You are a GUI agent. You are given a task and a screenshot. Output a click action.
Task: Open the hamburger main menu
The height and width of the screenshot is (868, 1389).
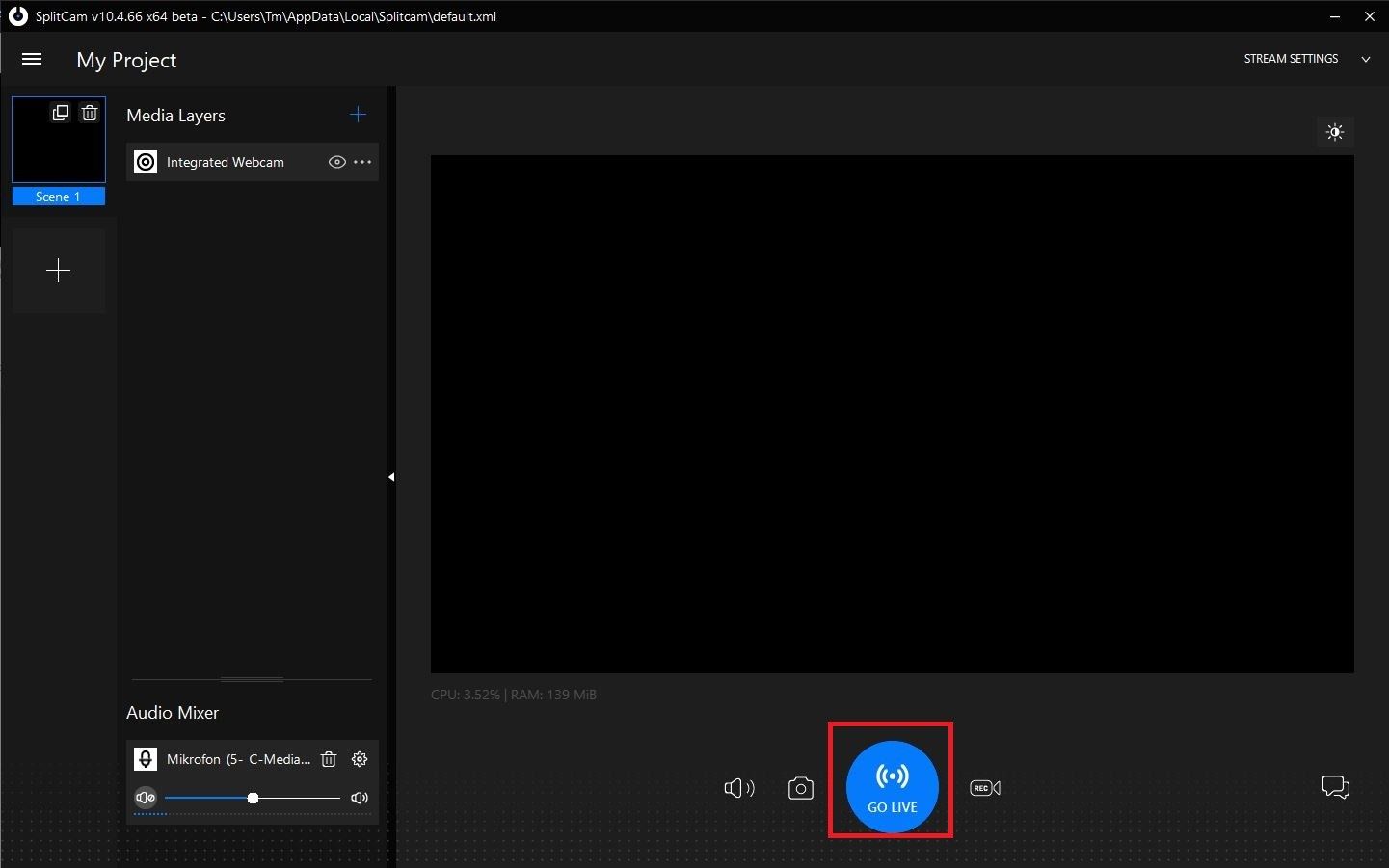(x=32, y=60)
